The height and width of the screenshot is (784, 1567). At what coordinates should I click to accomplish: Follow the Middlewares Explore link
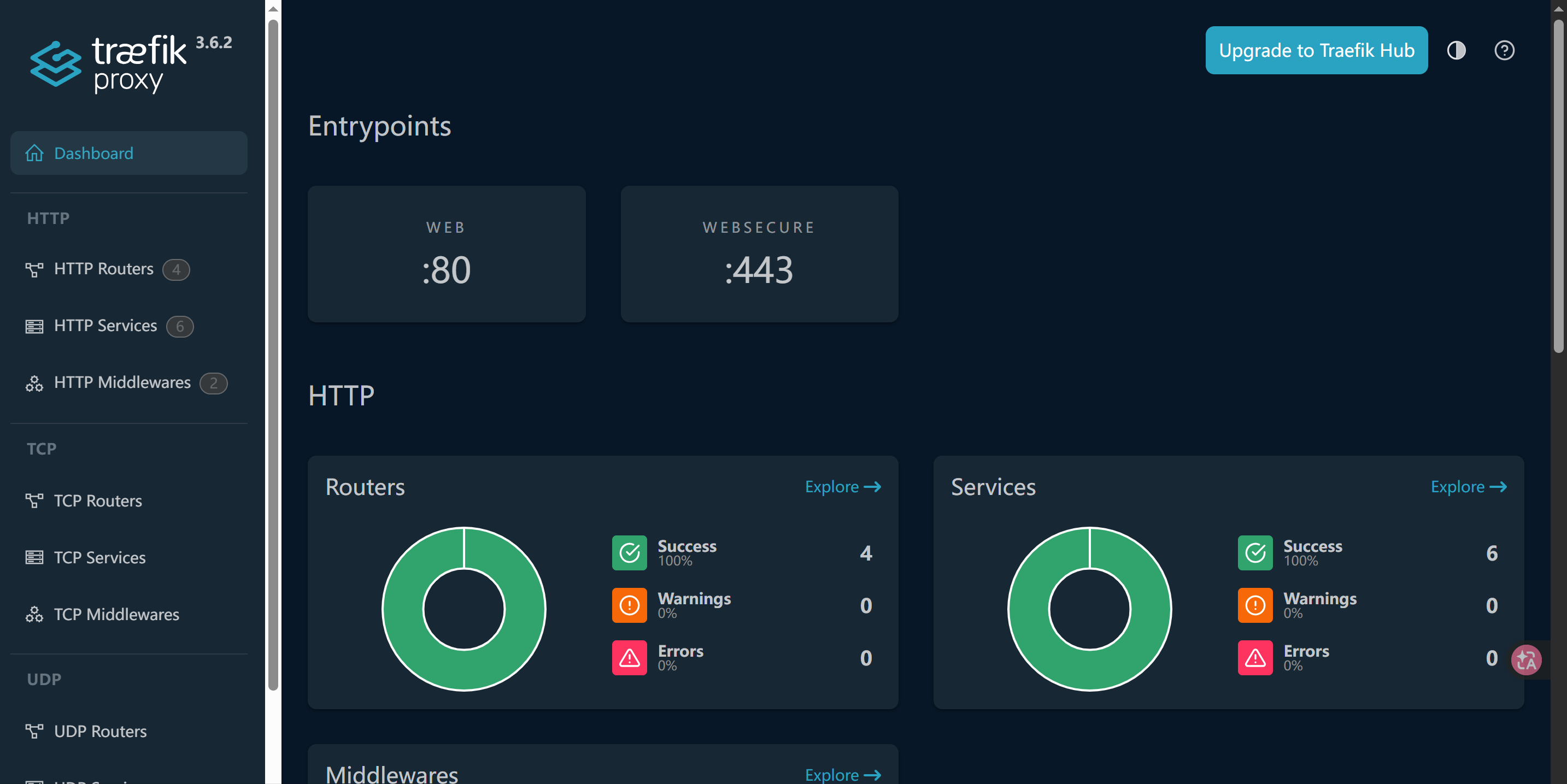[x=842, y=774]
